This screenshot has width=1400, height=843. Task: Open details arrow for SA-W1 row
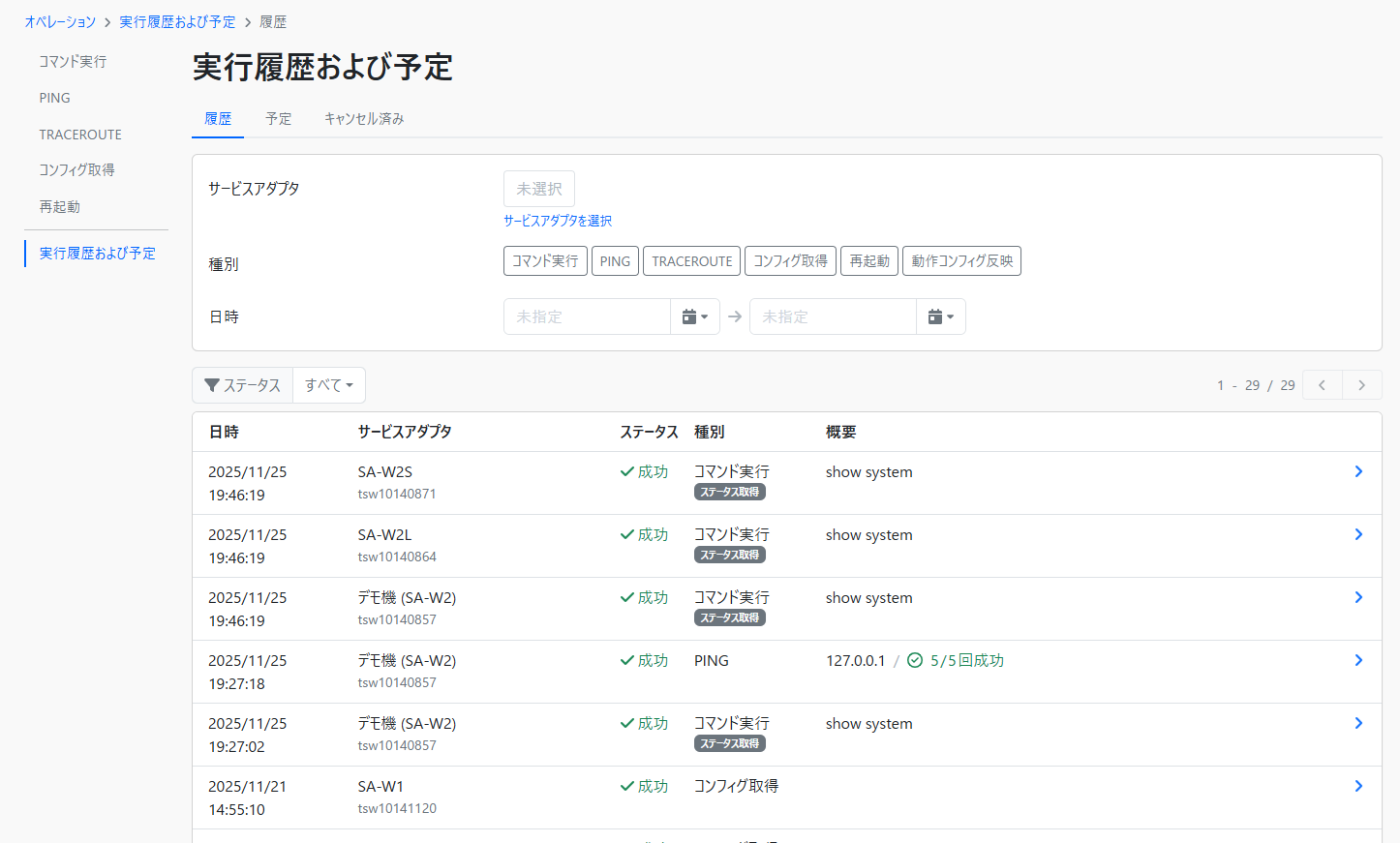[1358, 786]
